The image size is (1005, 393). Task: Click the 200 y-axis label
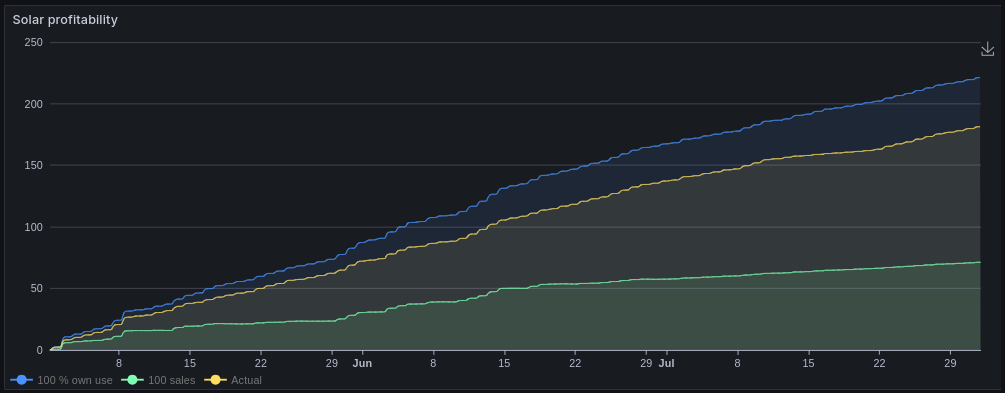pos(34,104)
